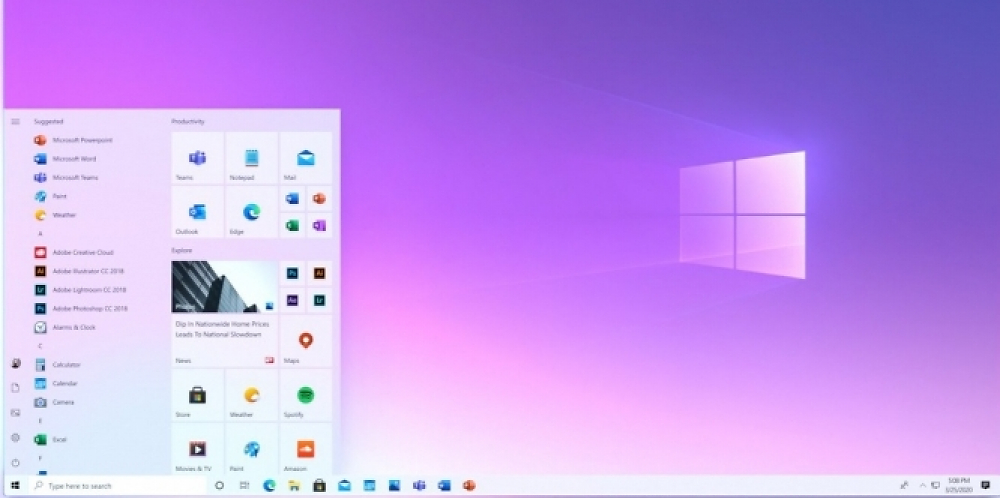Click the letter E section header
Screen dimensions: 1000x498
pos(40,421)
